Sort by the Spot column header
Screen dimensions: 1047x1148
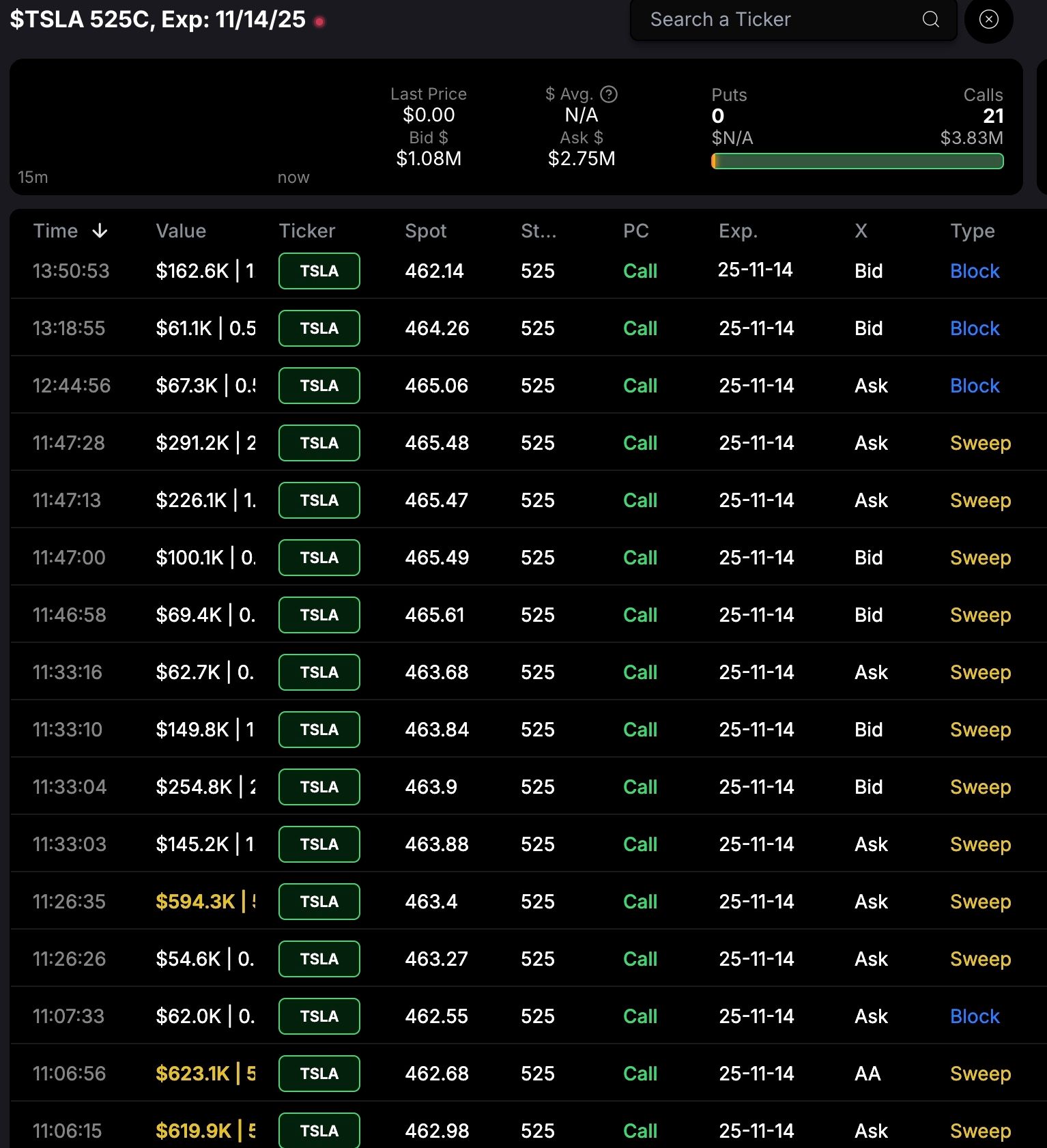[426, 231]
